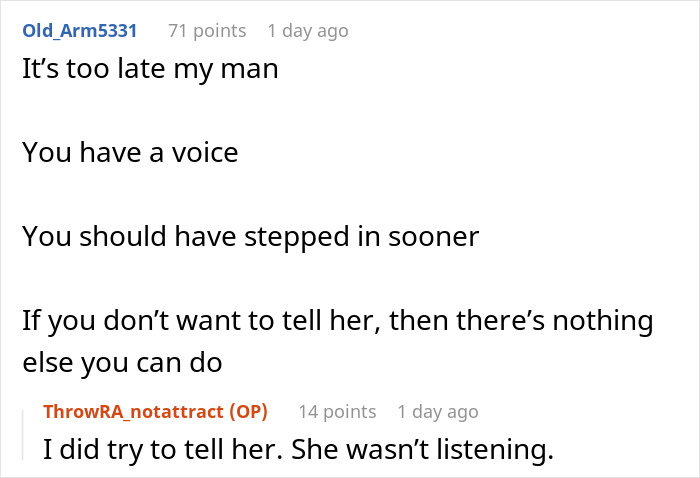This screenshot has width=700, height=478.
Task: Click the 71 points score
Action: pos(207,31)
